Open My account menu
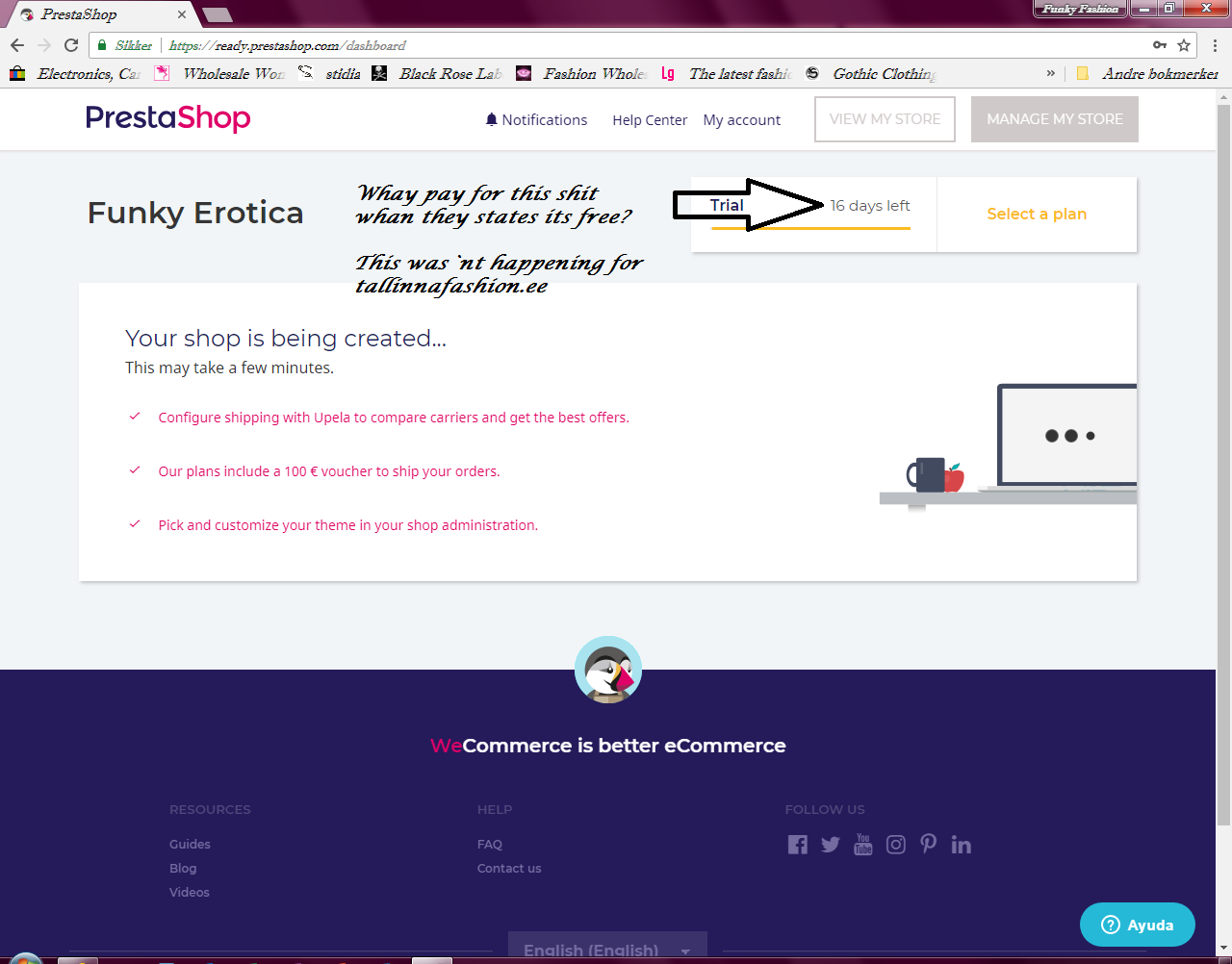Viewport: 1232px width, 964px height. point(742,119)
